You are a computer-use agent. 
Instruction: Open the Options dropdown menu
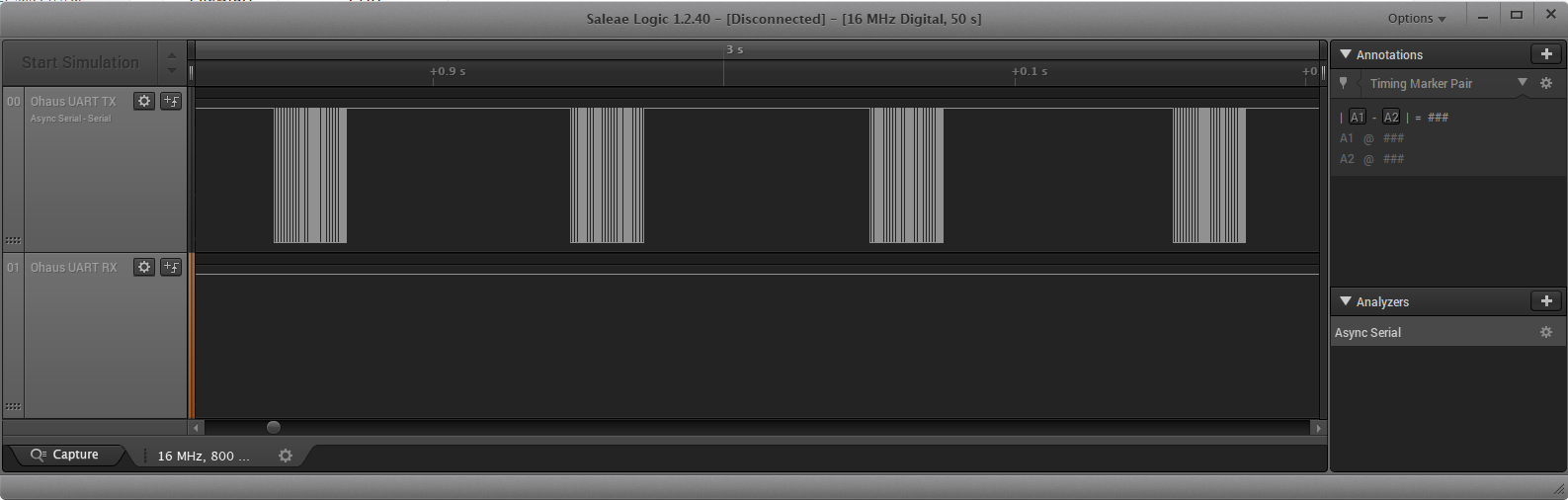tap(1416, 19)
